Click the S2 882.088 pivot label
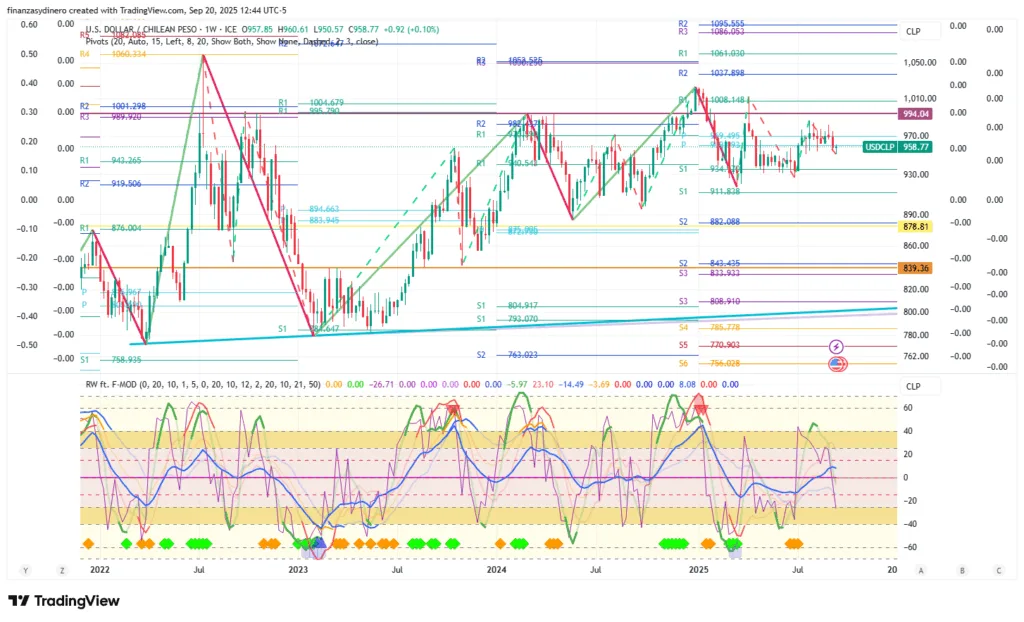The image size is (1024, 622). click(709, 222)
